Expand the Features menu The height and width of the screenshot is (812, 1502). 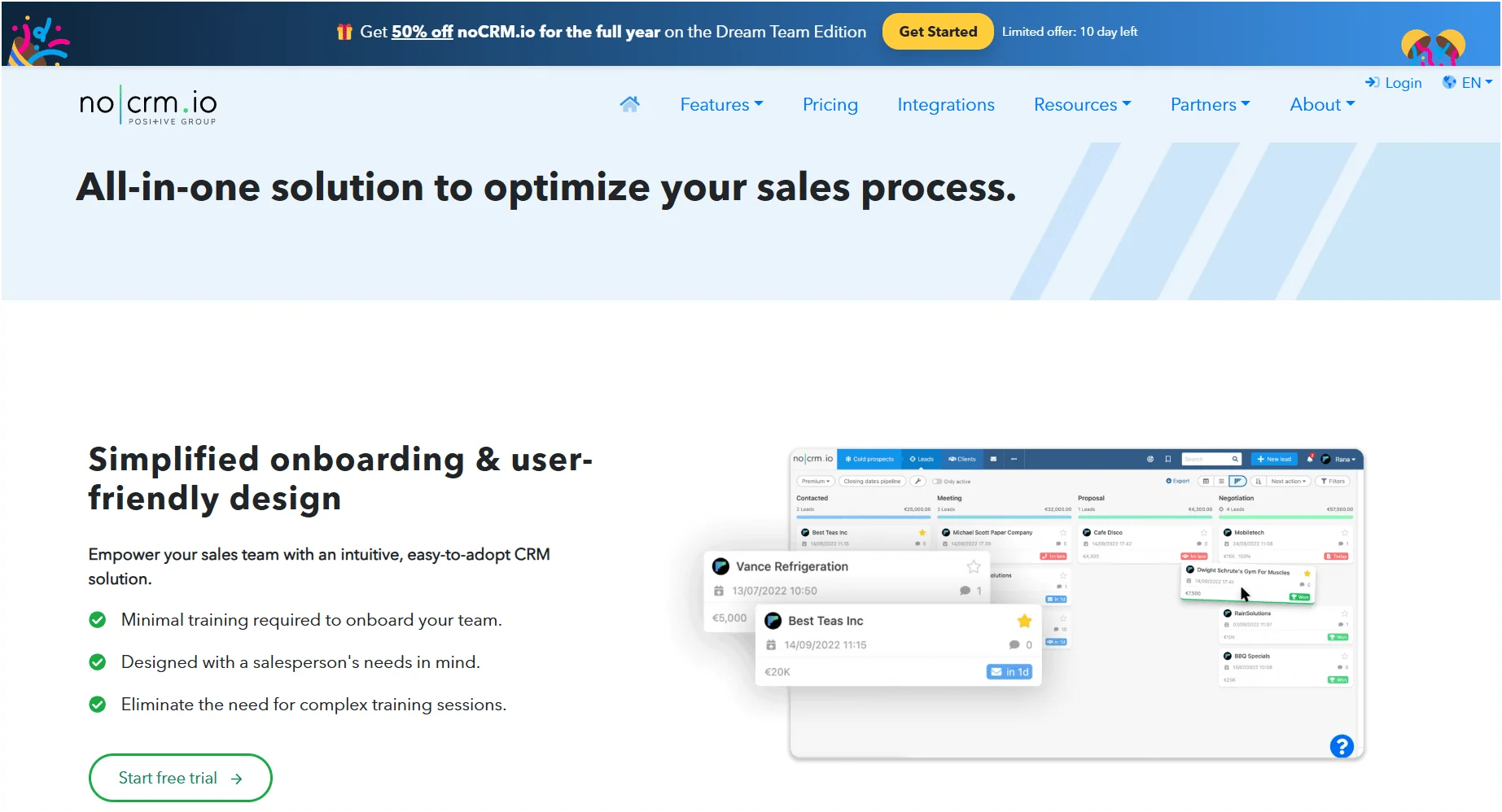[721, 104]
